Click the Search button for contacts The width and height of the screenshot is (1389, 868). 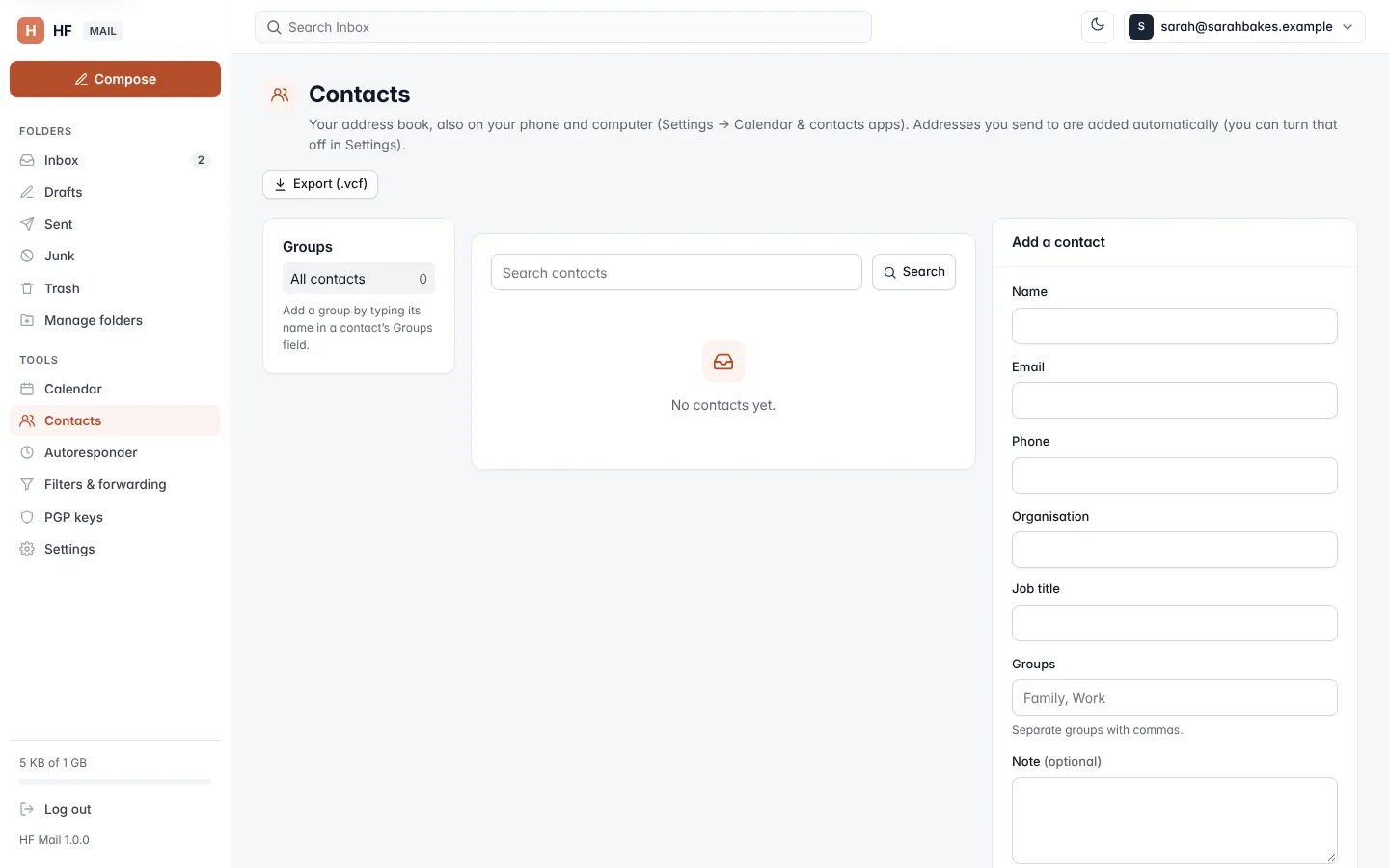point(914,272)
